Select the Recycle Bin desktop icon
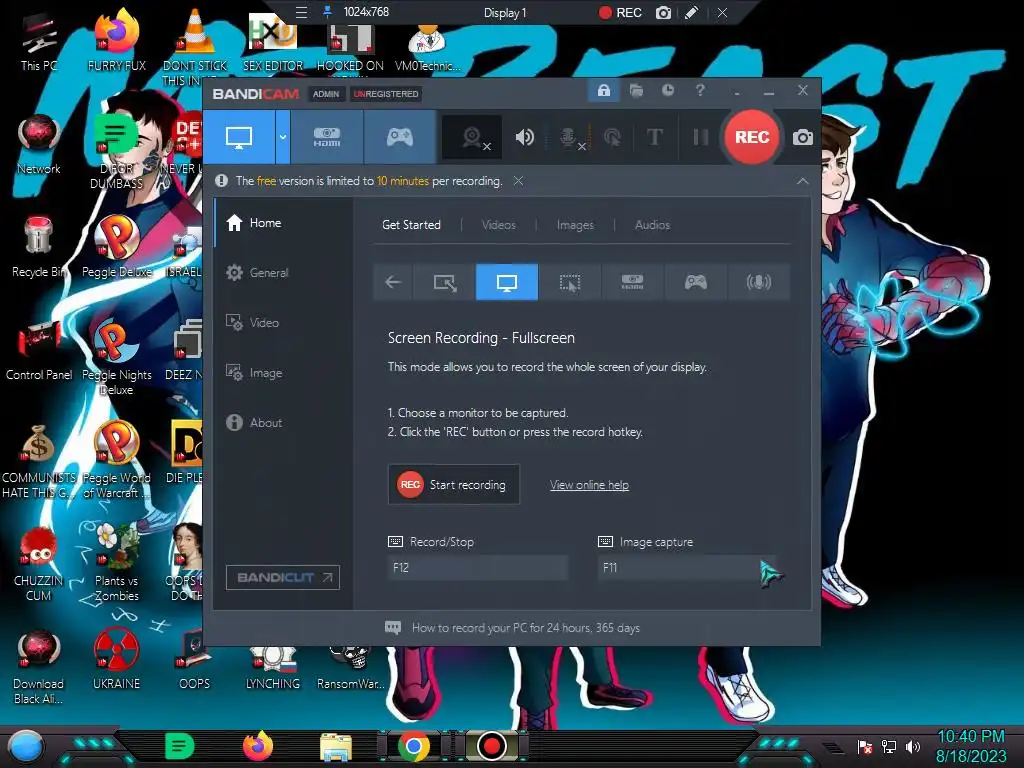 (x=38, y=247)
